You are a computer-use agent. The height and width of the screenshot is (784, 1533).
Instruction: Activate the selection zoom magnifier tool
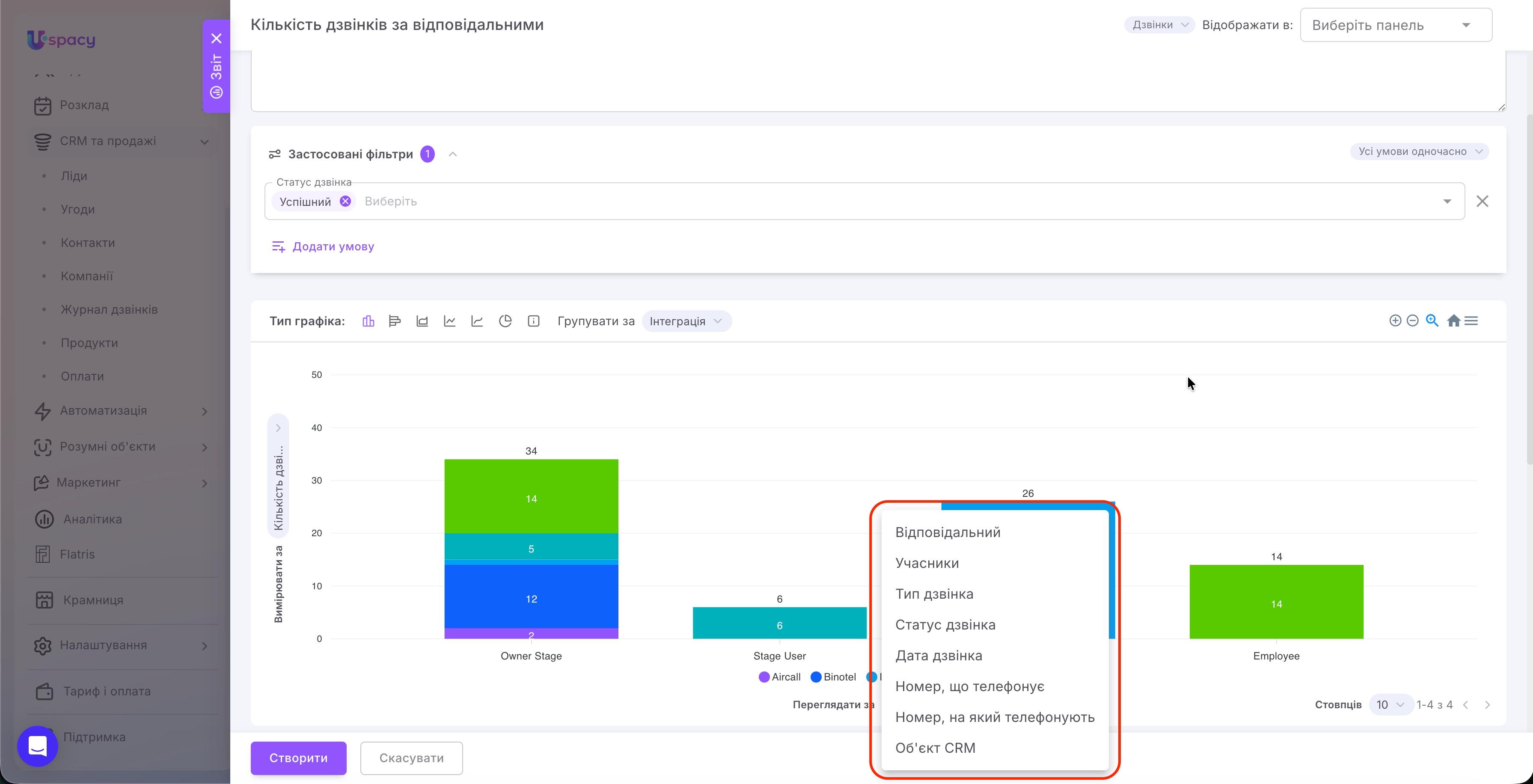click(x=1432, y=321)
